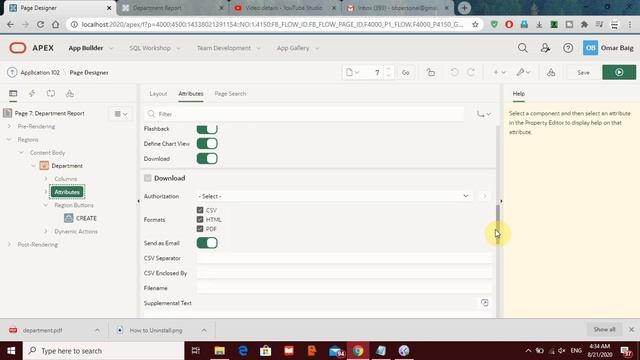640x360 pixels.
Task: Reload the browser page
Action: point(40,24)
